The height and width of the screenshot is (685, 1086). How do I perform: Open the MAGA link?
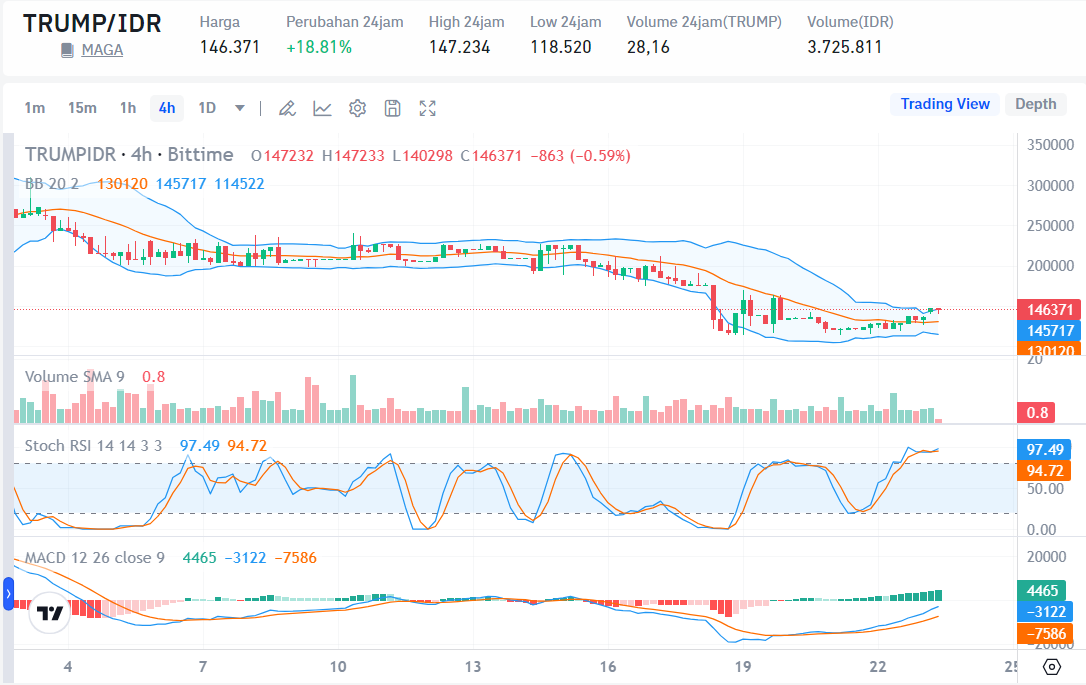(102, 50)
